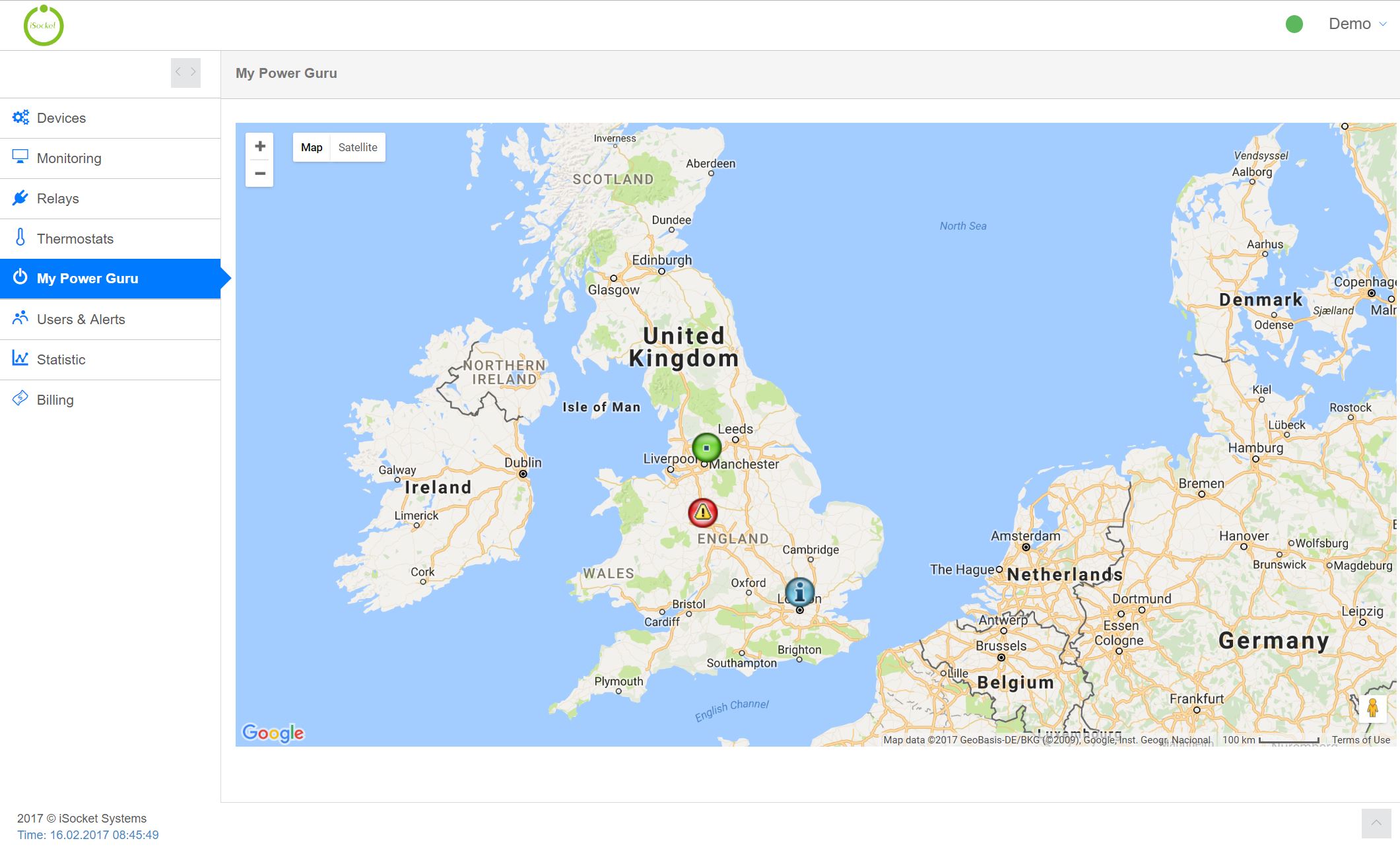Image resolution: width=1400 pixels, height=847 pixels.
Task: Collapse the sidebar using the left chevron
Action: [178, 73]
